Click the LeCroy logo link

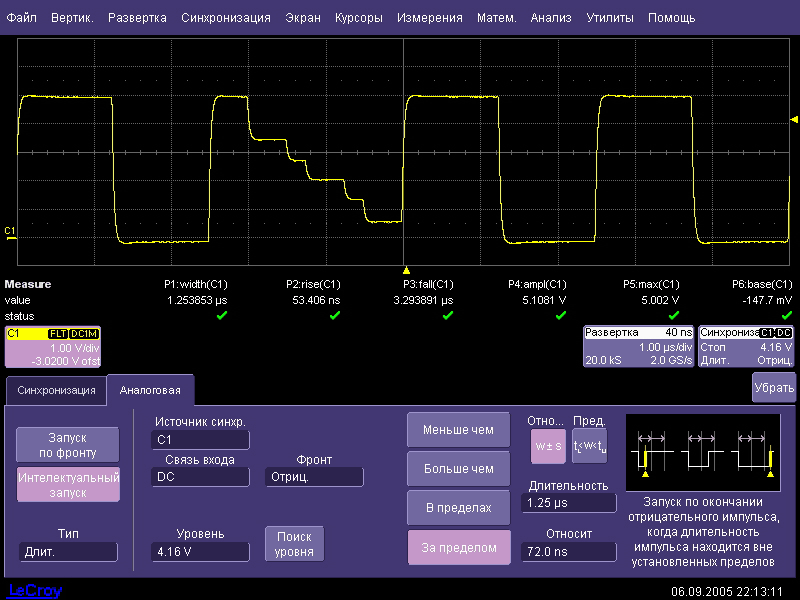35,590
